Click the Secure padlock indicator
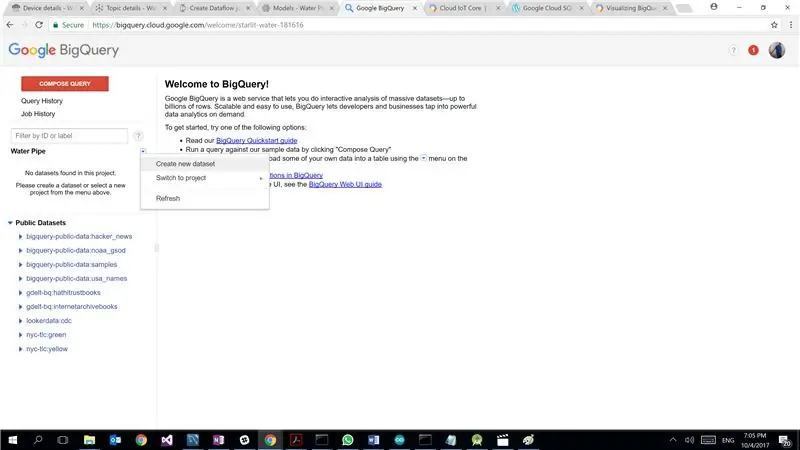 [x=68, y=24]
